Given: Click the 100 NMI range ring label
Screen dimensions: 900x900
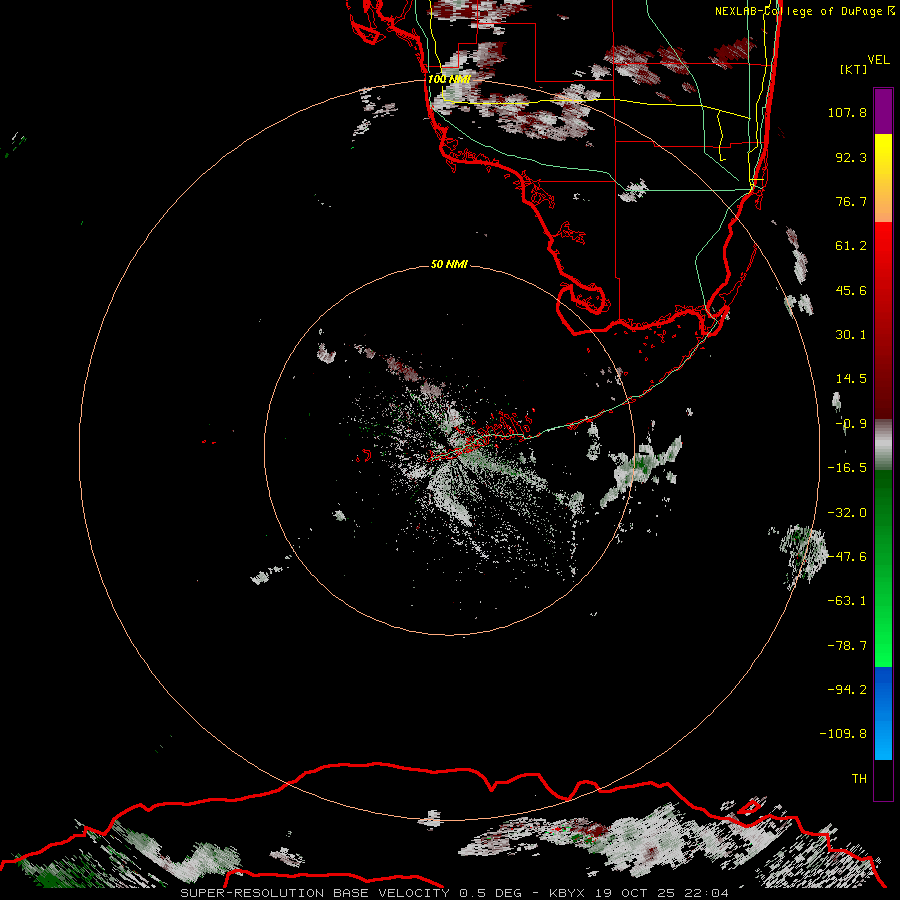Looking at the screenshot, I should [449, 79].
